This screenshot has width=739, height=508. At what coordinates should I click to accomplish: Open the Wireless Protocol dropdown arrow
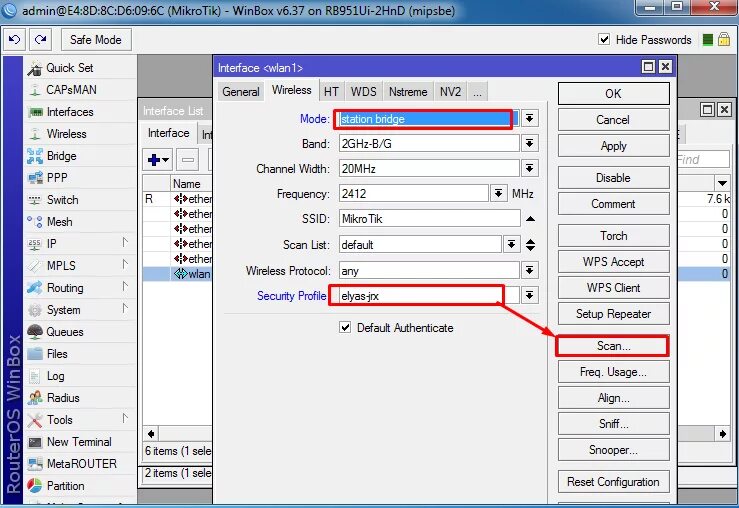point(529,270)
